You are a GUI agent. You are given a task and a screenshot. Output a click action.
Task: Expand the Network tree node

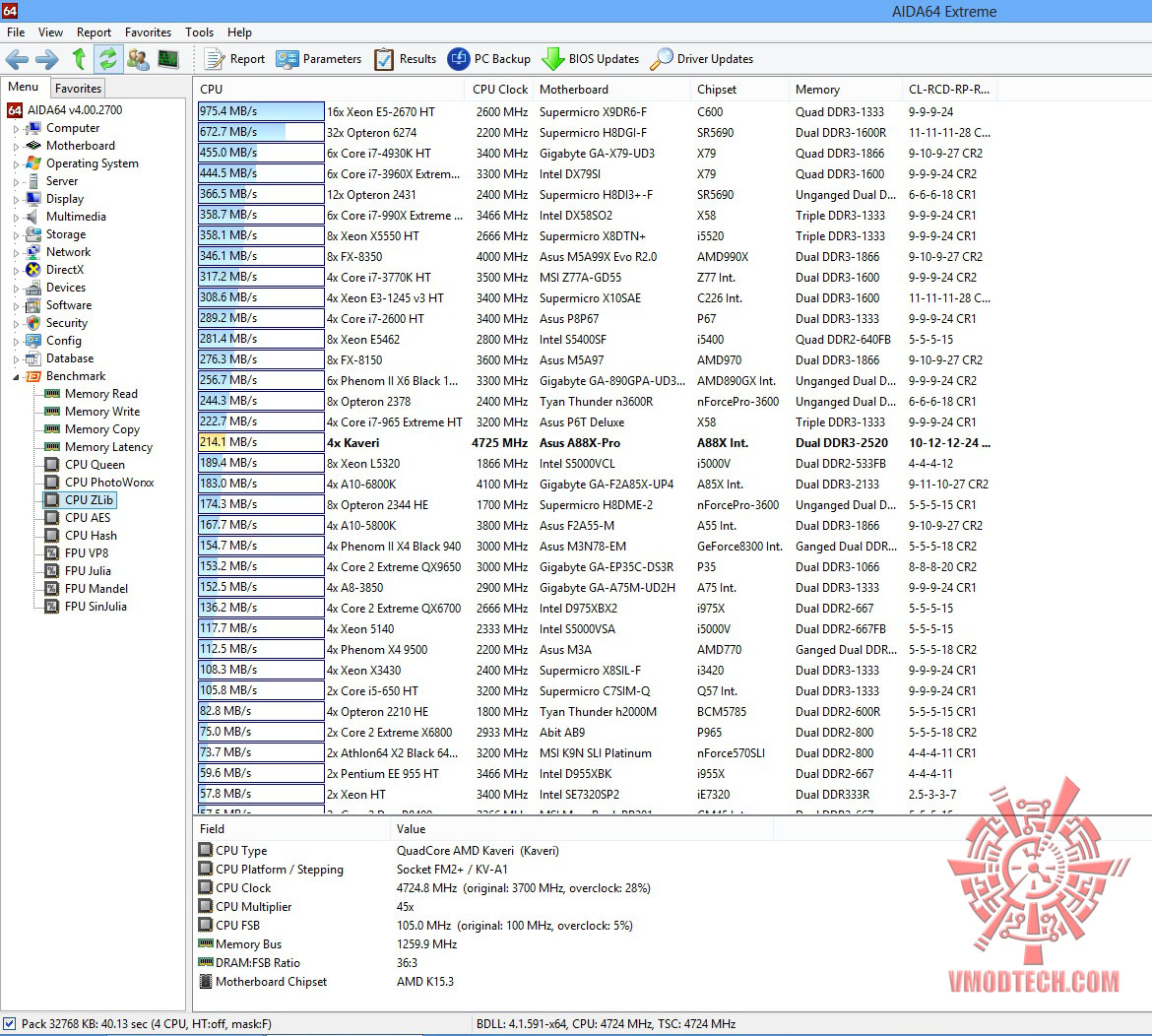click(x=16, y=252)
